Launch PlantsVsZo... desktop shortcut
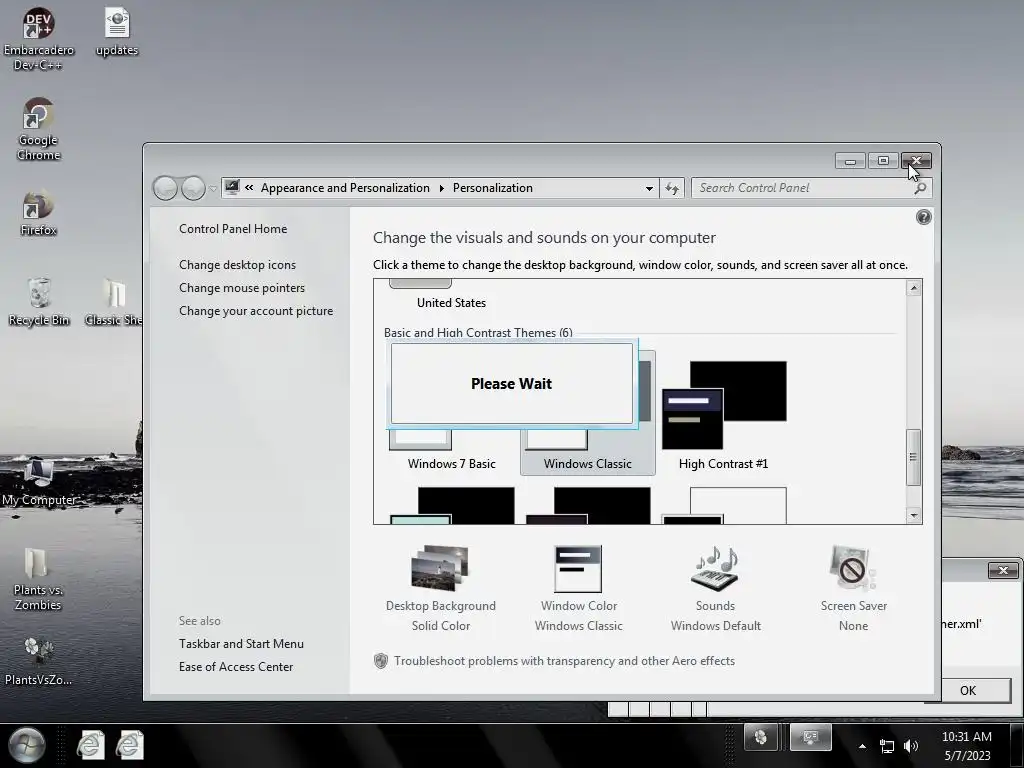 39,661
